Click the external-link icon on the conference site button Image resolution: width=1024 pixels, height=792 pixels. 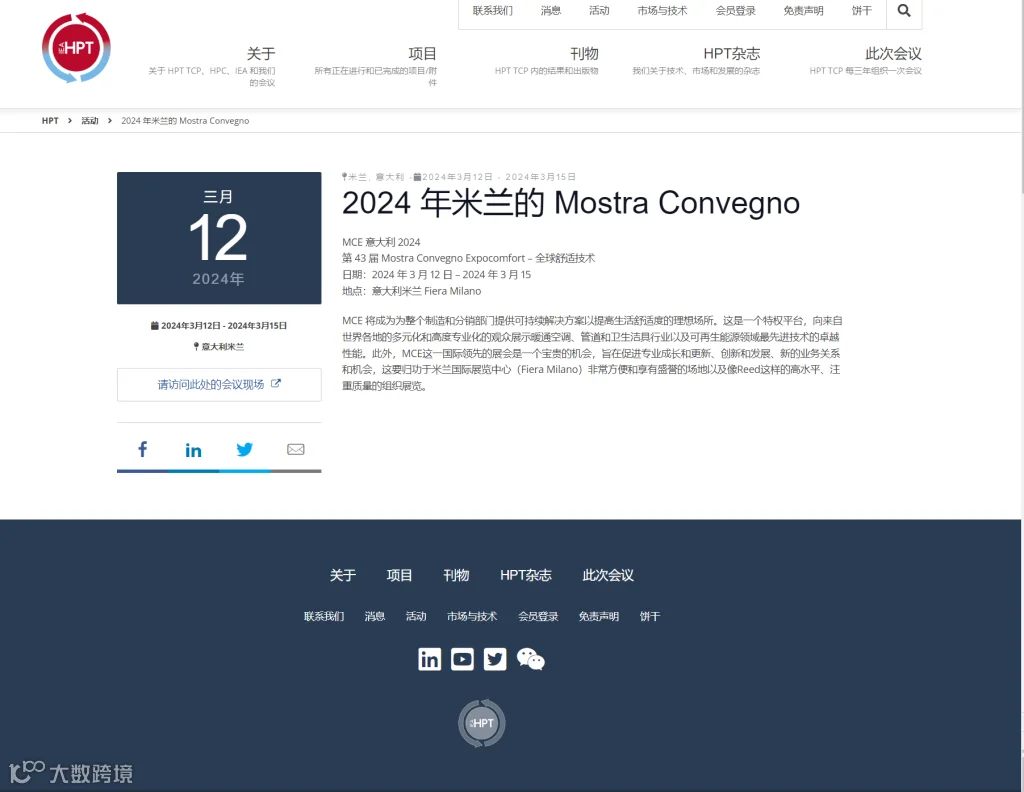[x=276, y=384]
